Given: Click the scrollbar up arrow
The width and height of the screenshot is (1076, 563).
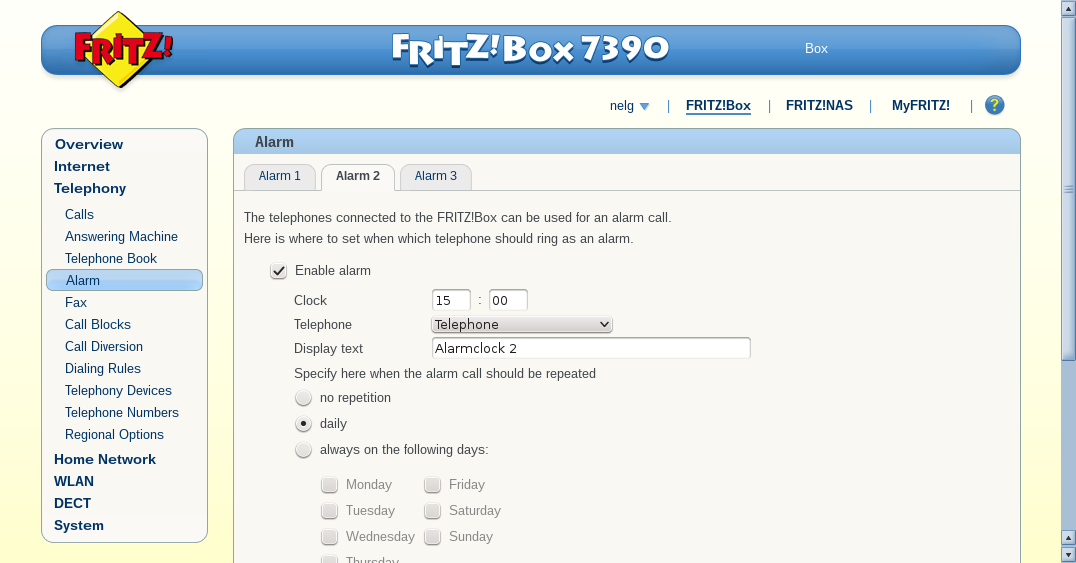Looking at the screenshot, I should tap(1068, 8).
